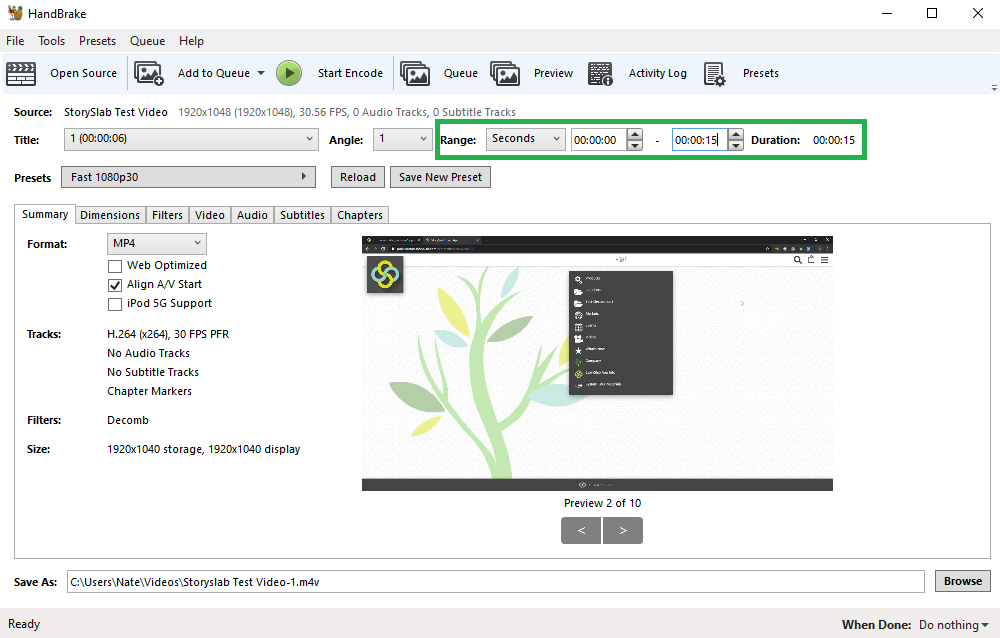
Task: Decrease the range start time
Action: tap(635, 145)
